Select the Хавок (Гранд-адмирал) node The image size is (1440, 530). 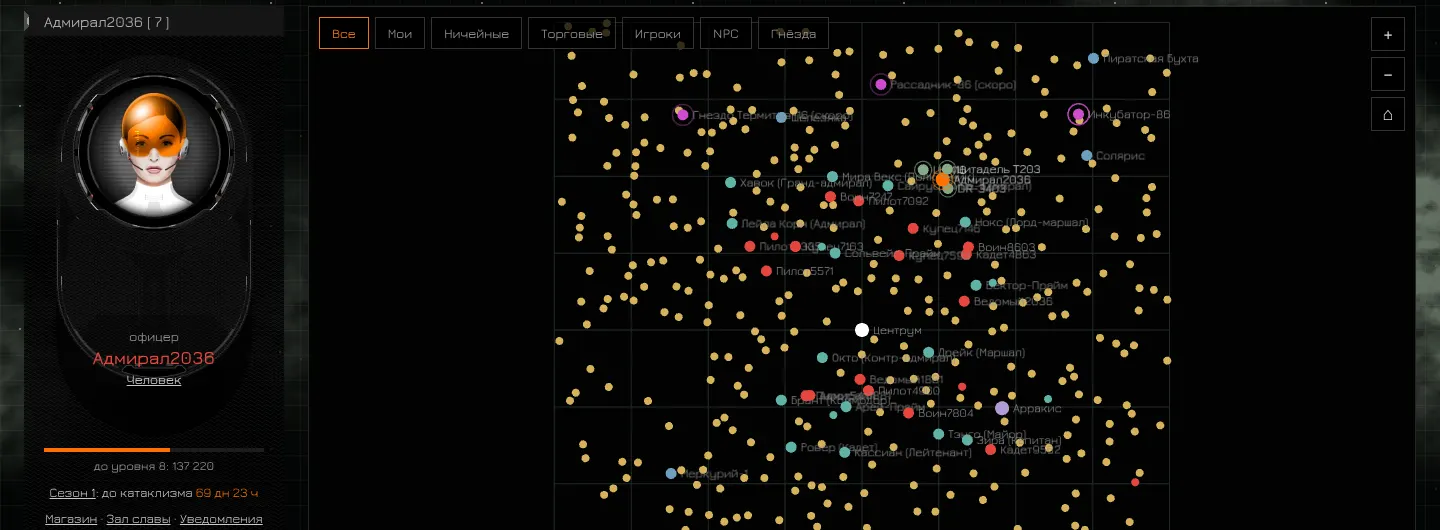[x=730, y=183]
